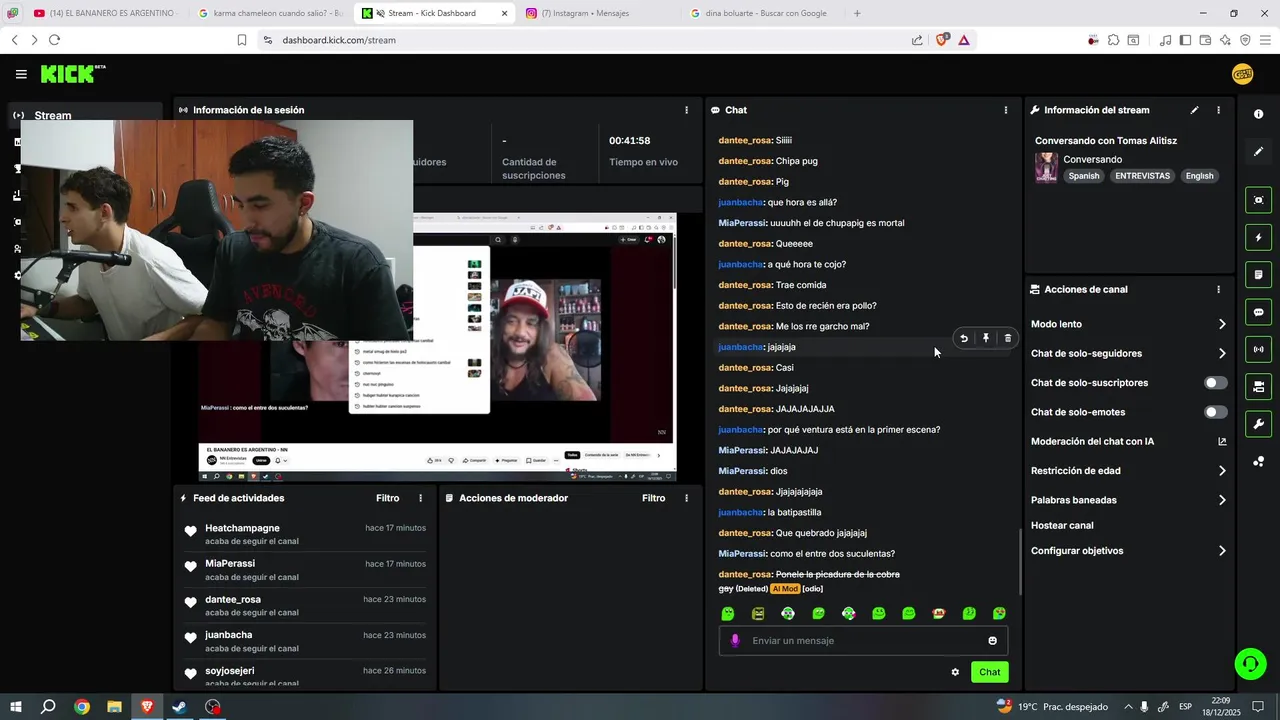Open chat settings gear icon
The width and height of the screenshot is (1280, 720).
[x=955, y=672]
